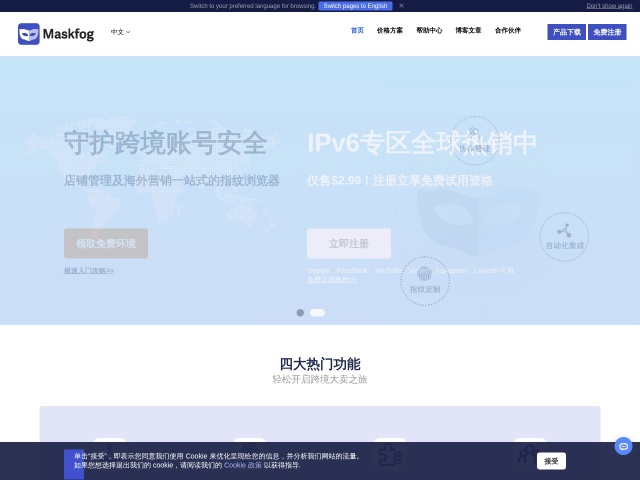
Task: Open Cookie 政策 link
Action: coord(242,465)
